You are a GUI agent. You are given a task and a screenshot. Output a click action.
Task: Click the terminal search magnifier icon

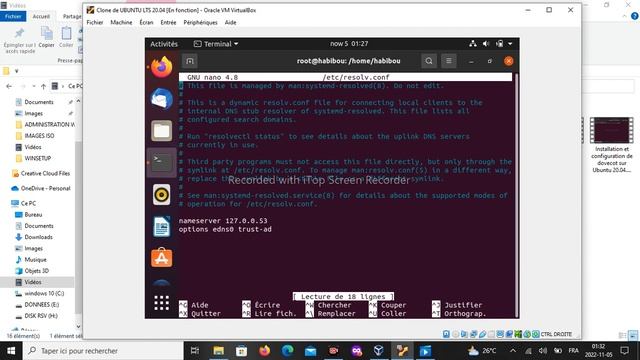429,61
